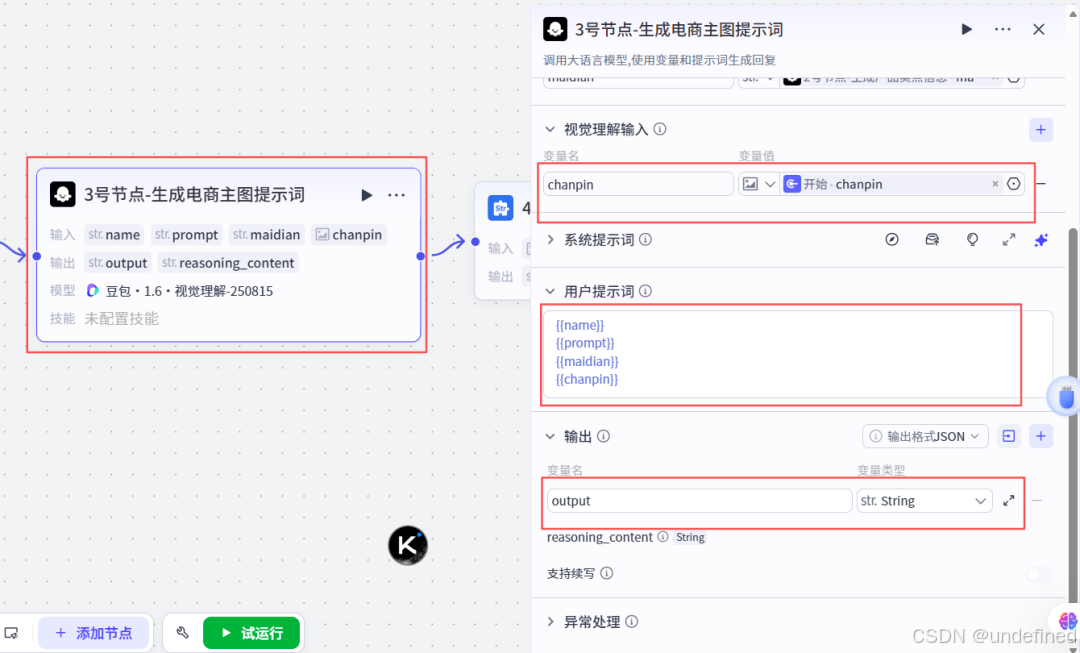Run node 3 from canvas card play icon
The width and height of the screenshot is (1080, 653).
366,195
